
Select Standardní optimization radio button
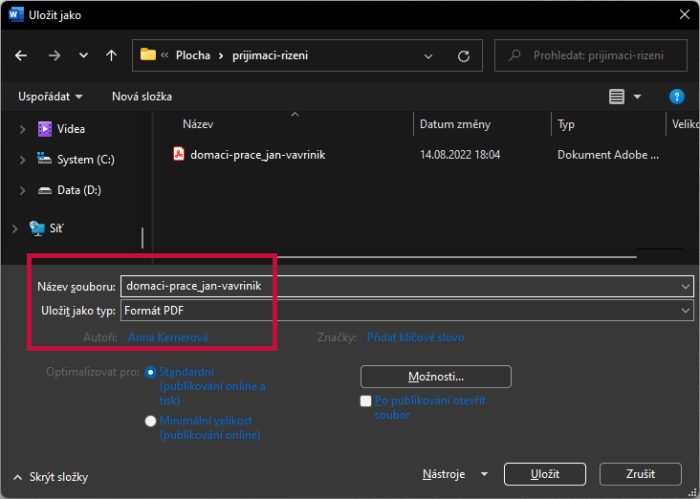pyautogui.click(x=150, y=372)
